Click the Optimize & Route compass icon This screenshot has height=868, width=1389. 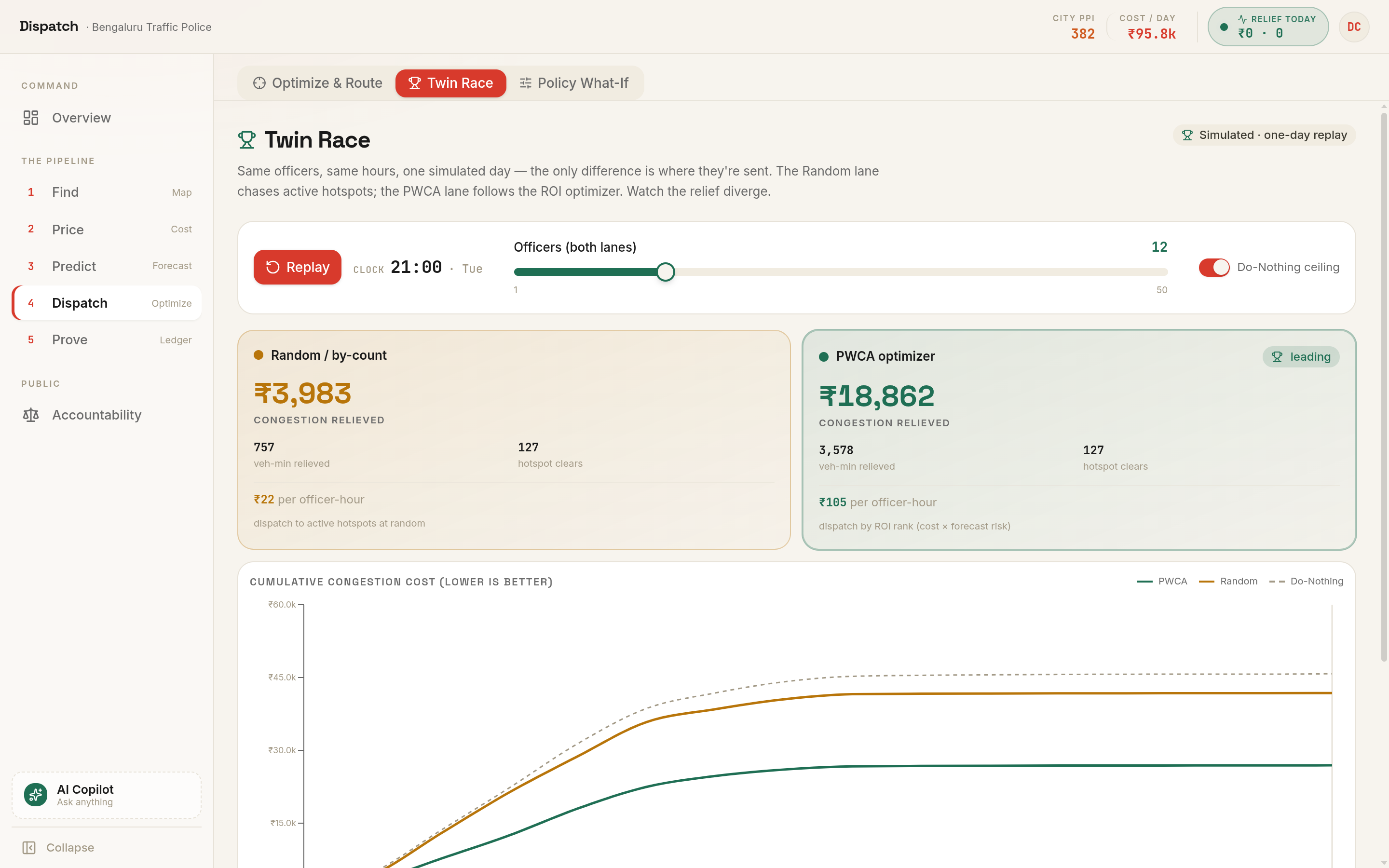tap(259, 83)
